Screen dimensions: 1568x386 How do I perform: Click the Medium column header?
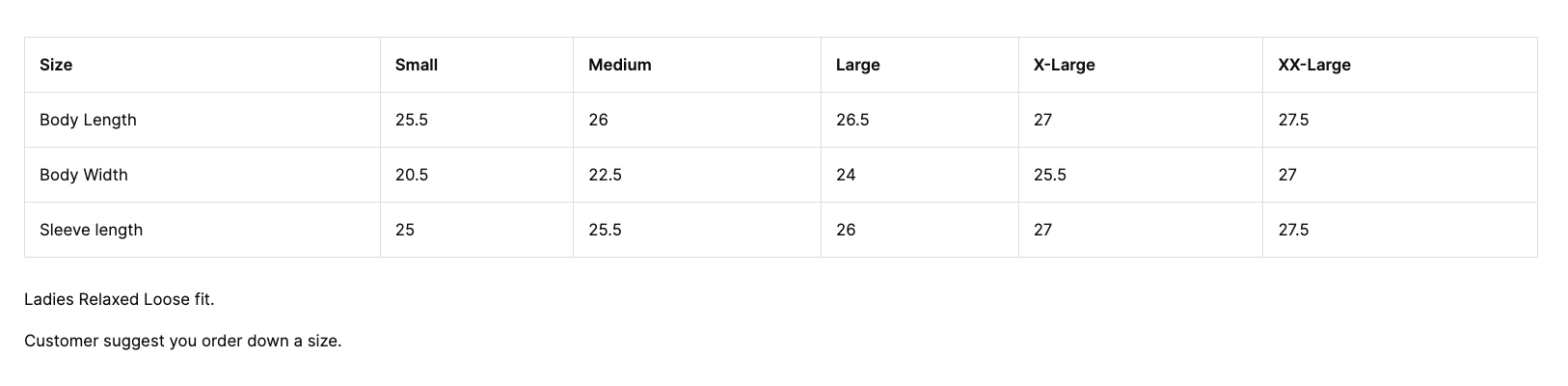click(620, 65)
